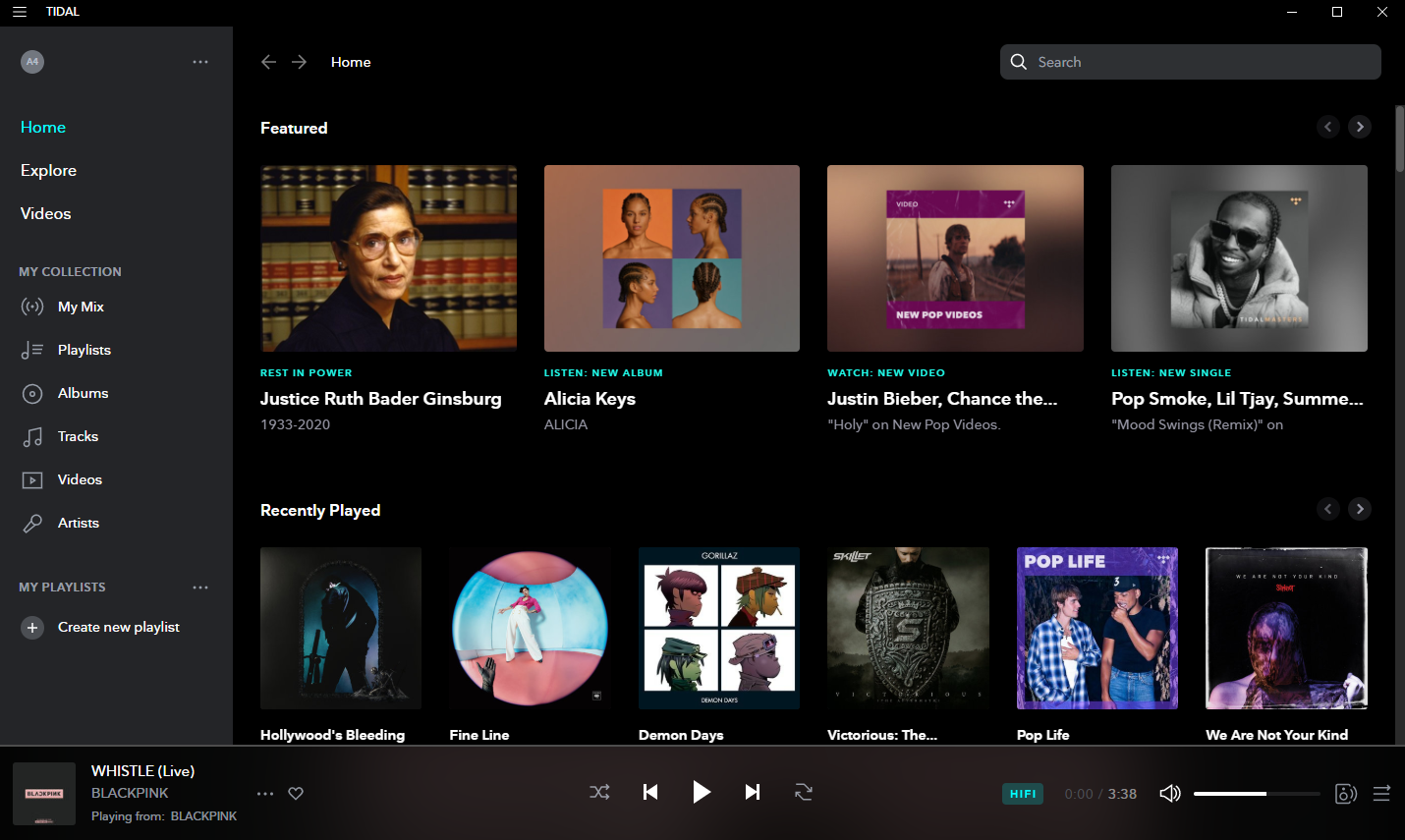1405x840 pixels.
Task: Open the Alicia Keys album artwork
Action: click(x=672, y=258)
